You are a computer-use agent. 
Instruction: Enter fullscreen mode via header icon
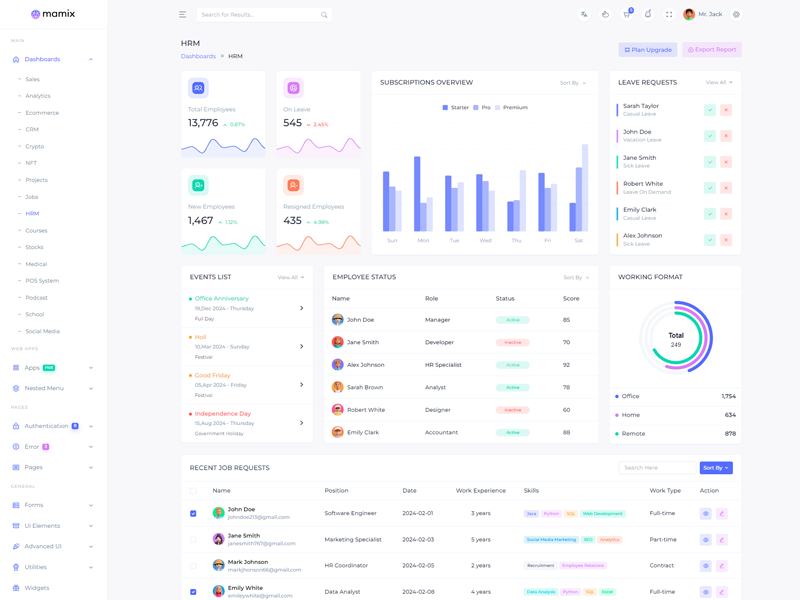(669, 15)
